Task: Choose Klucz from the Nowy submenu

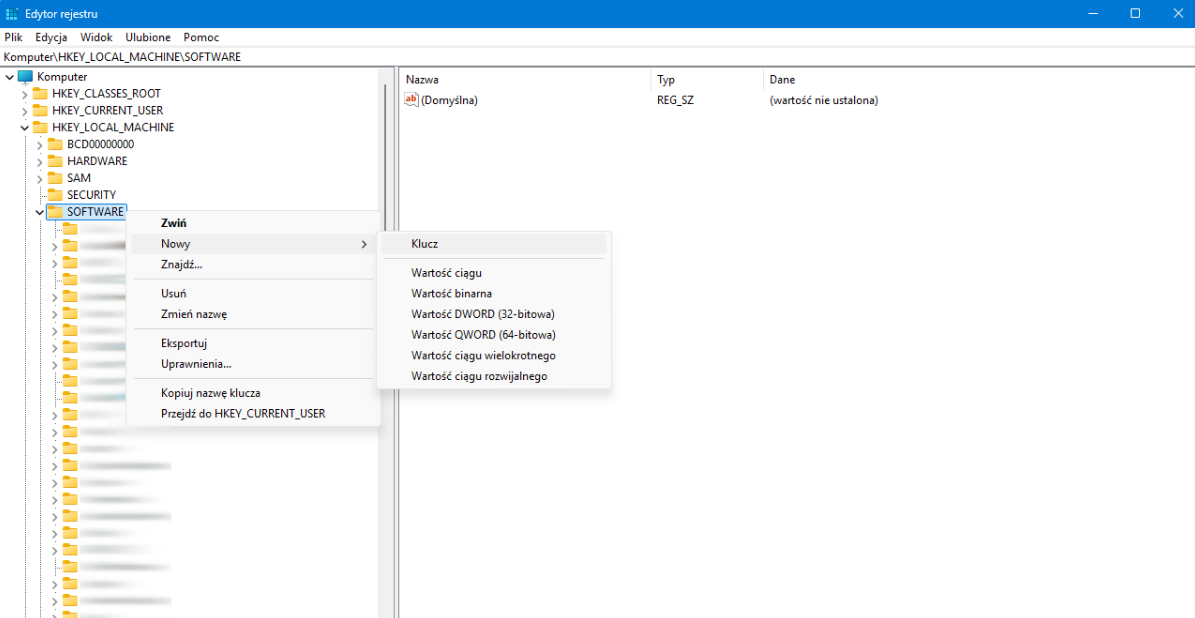Action: (425, 244)
